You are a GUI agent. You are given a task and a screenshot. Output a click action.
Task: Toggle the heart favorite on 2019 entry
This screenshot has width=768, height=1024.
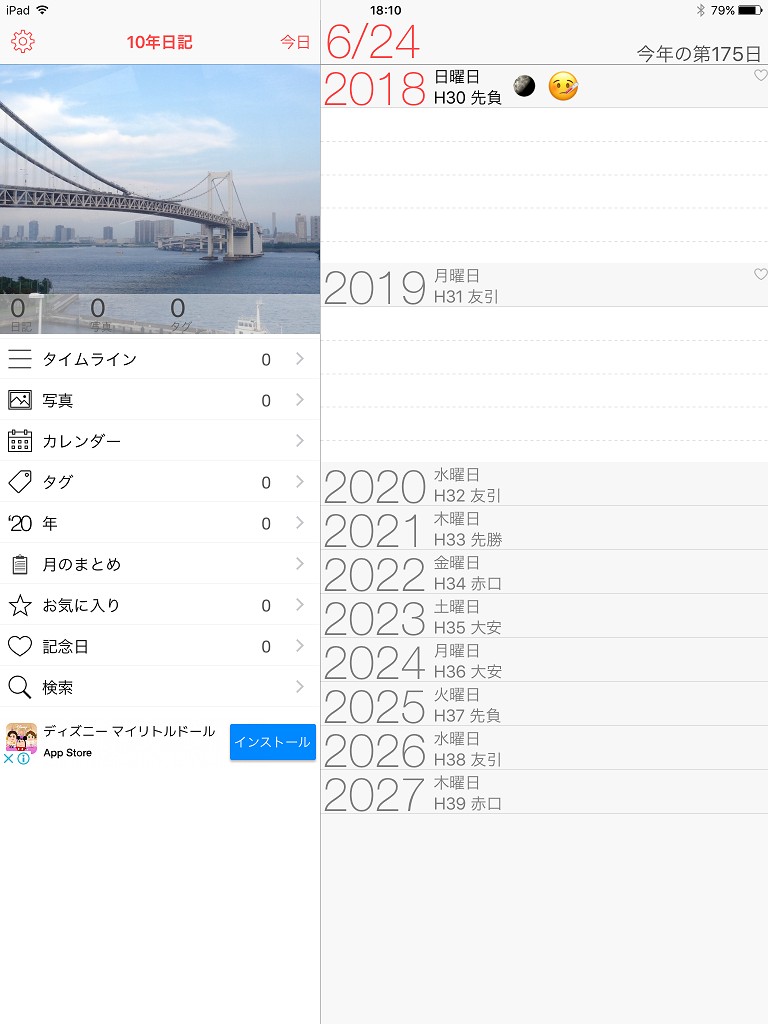click(x=760, y=274)
